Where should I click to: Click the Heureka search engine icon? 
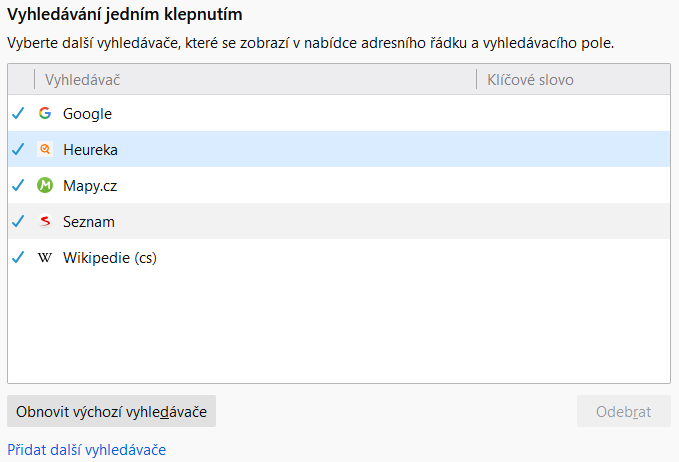click(45, 149)
